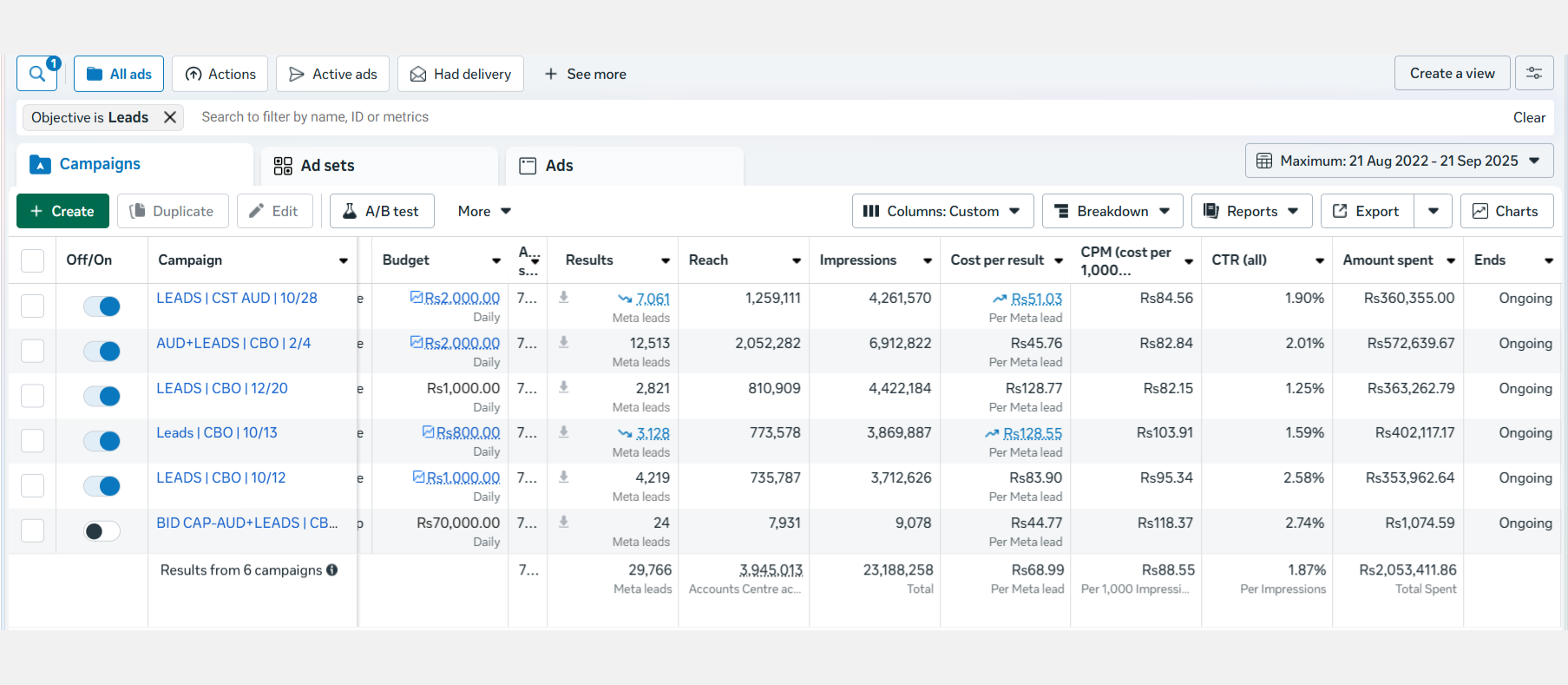Open view settings sliders icon
Viewport: 1568px width, 685px height.
[1533, 74]
